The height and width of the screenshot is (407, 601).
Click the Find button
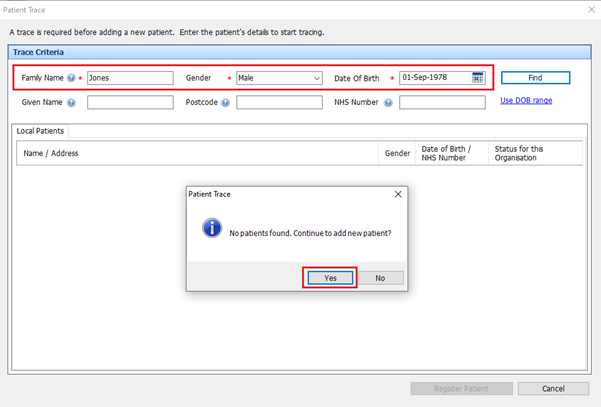pos(535,78)
